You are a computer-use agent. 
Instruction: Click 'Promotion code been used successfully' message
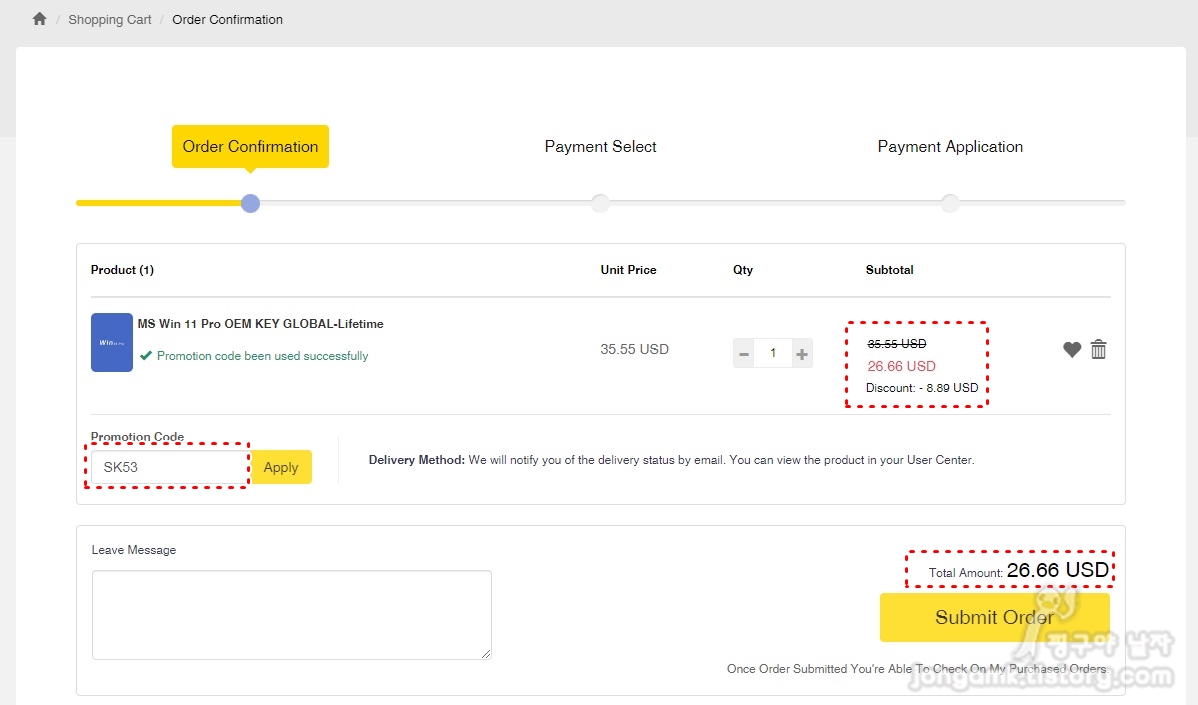[x=263, y=356]
